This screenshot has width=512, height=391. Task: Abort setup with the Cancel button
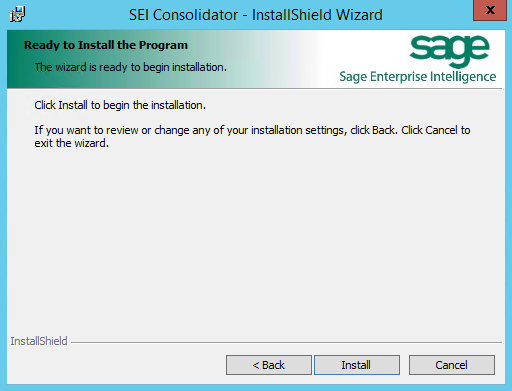(452, 365)
